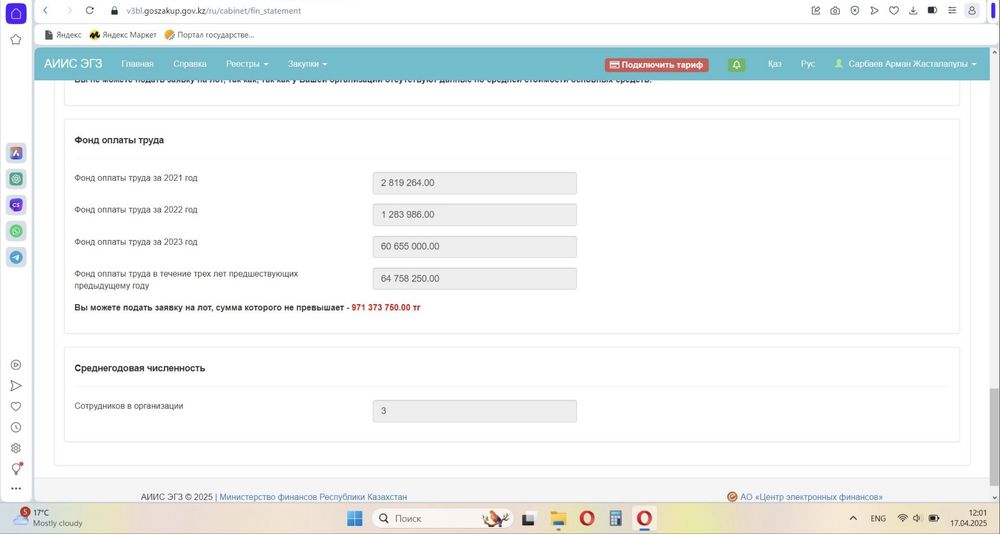Click the Windows Start button
The height and width of the screenshot is (534, 1000).
[x=355, y=518]
